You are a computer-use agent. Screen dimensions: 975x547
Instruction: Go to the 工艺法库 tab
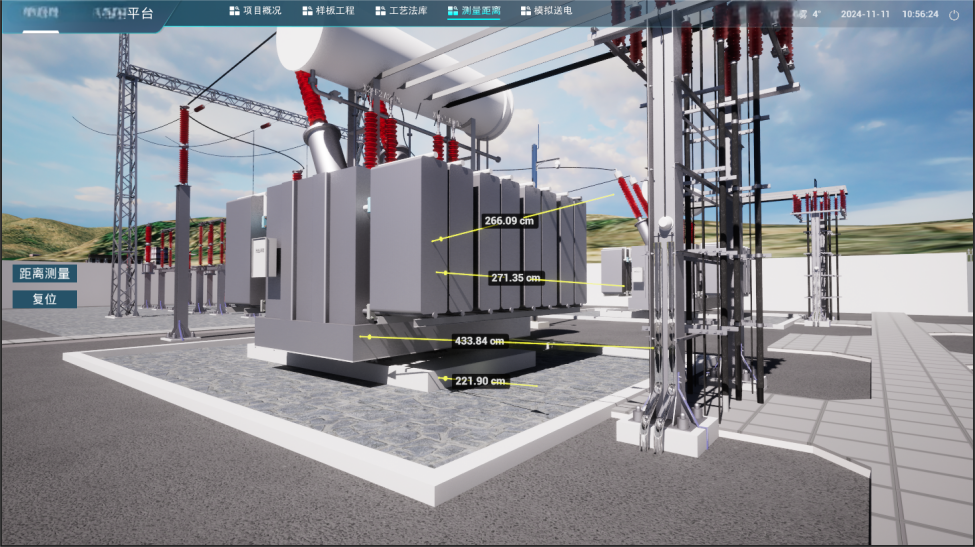(408, 11)
